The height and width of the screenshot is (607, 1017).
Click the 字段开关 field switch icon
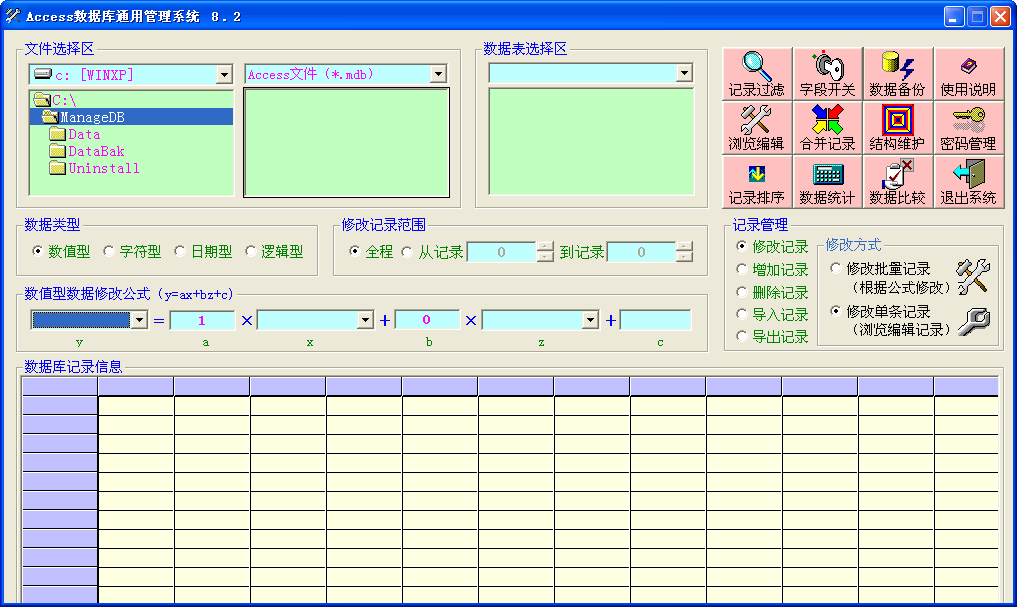pyautogui.click(x=828, y=74)
